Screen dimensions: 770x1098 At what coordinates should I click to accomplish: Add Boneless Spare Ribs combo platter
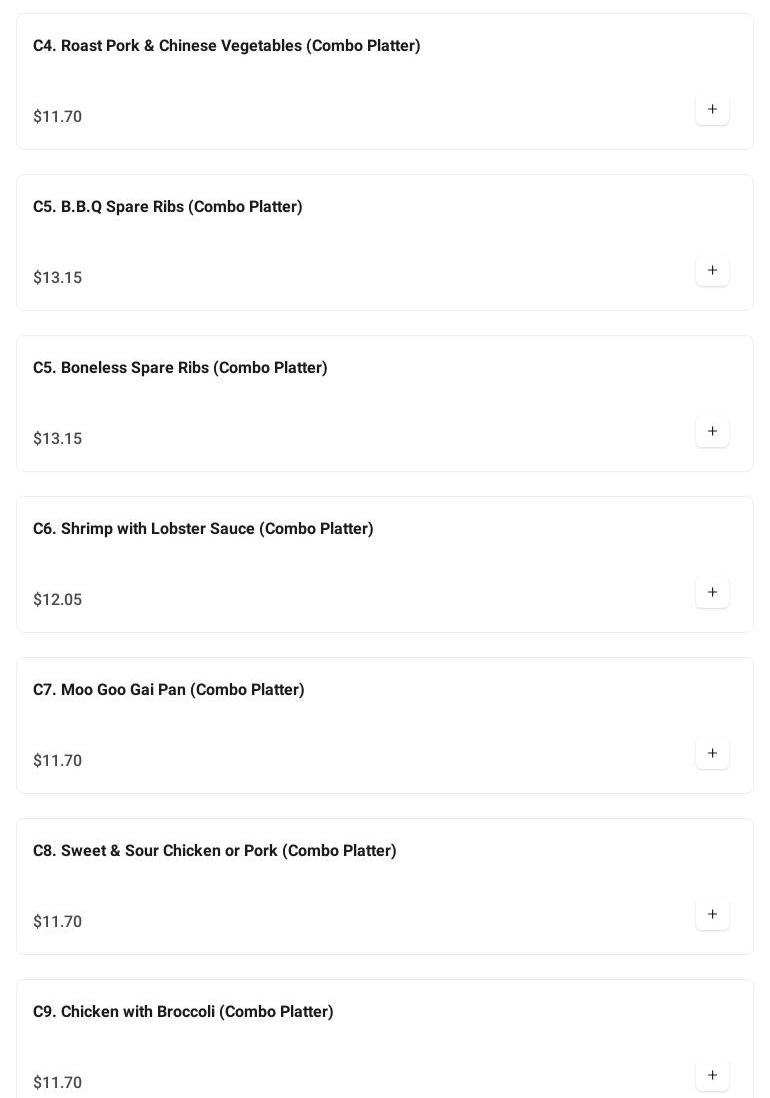tap(712, 432)
